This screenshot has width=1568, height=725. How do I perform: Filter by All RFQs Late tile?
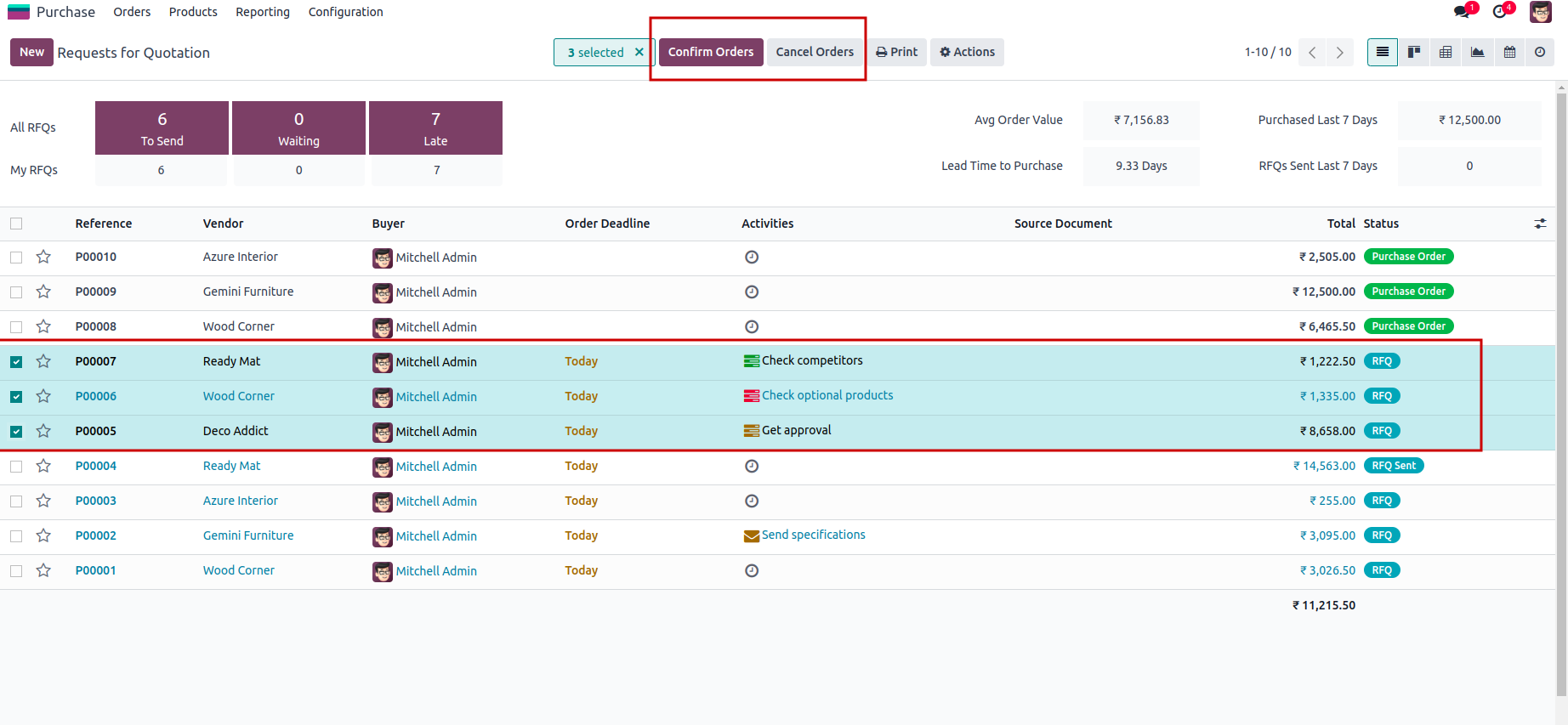pos(435,127)
